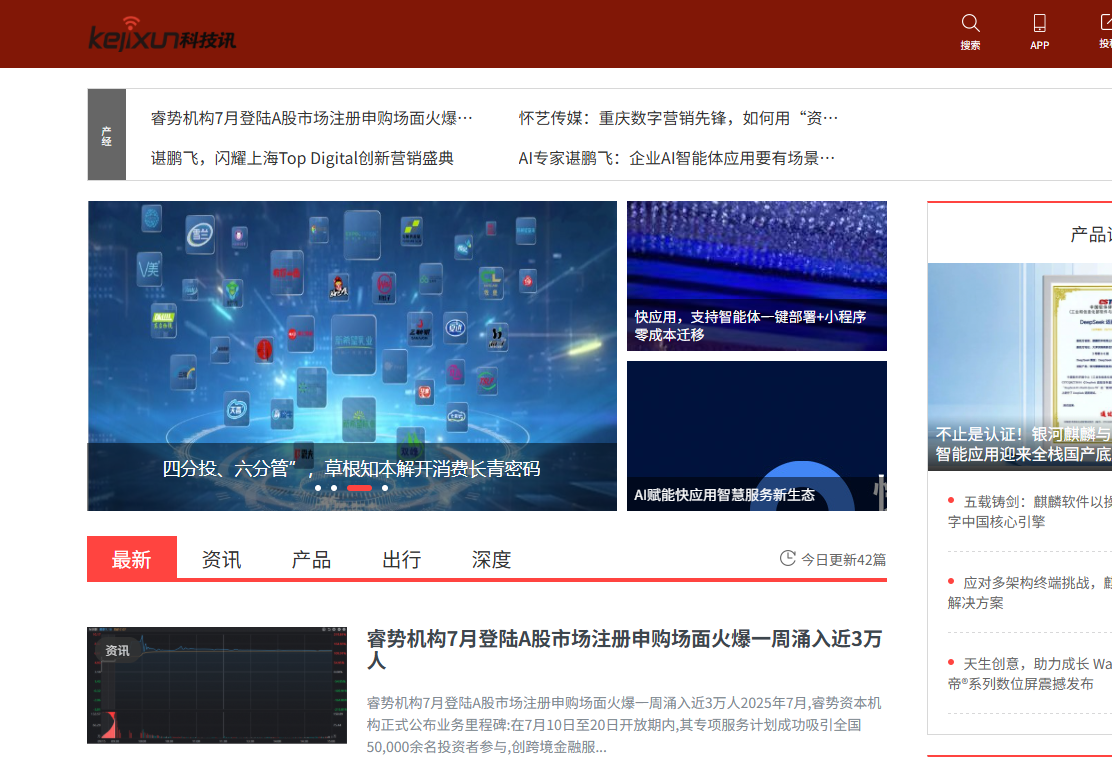1112x757 pixels.
Task: Select the 最新 tab
Action: click(132, 559)
